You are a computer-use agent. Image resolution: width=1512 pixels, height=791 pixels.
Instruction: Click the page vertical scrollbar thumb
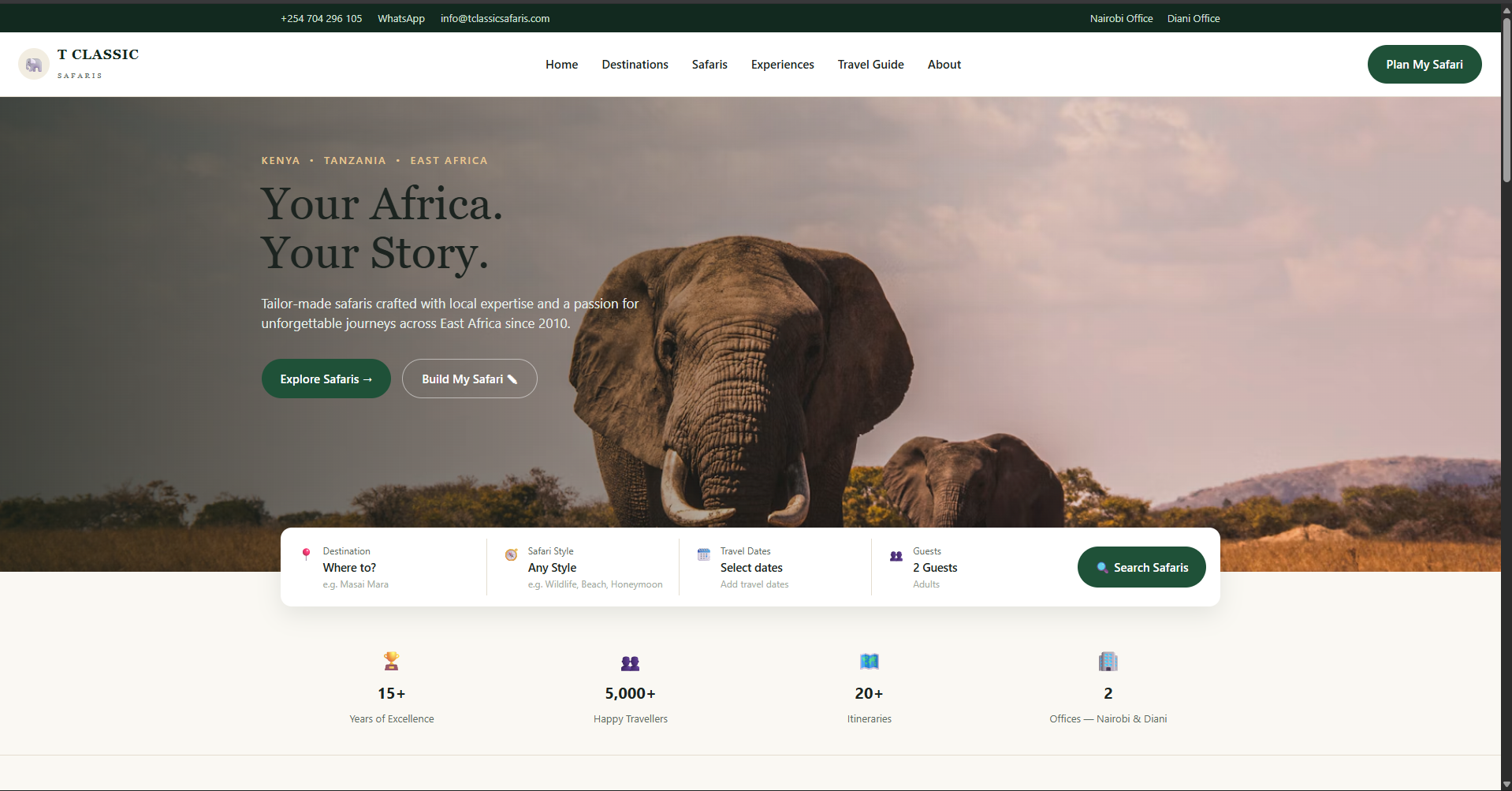[x=1506, y=101]
